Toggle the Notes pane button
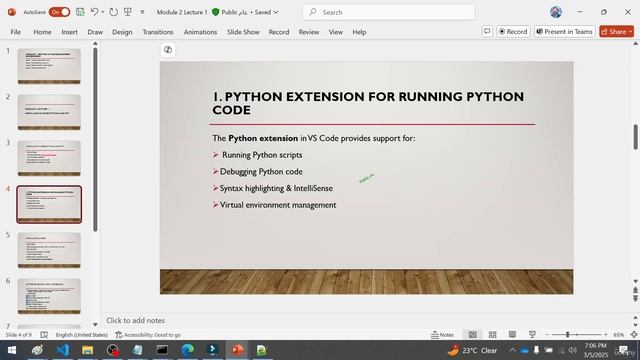The image size is (640, 360). click(442, 335)
